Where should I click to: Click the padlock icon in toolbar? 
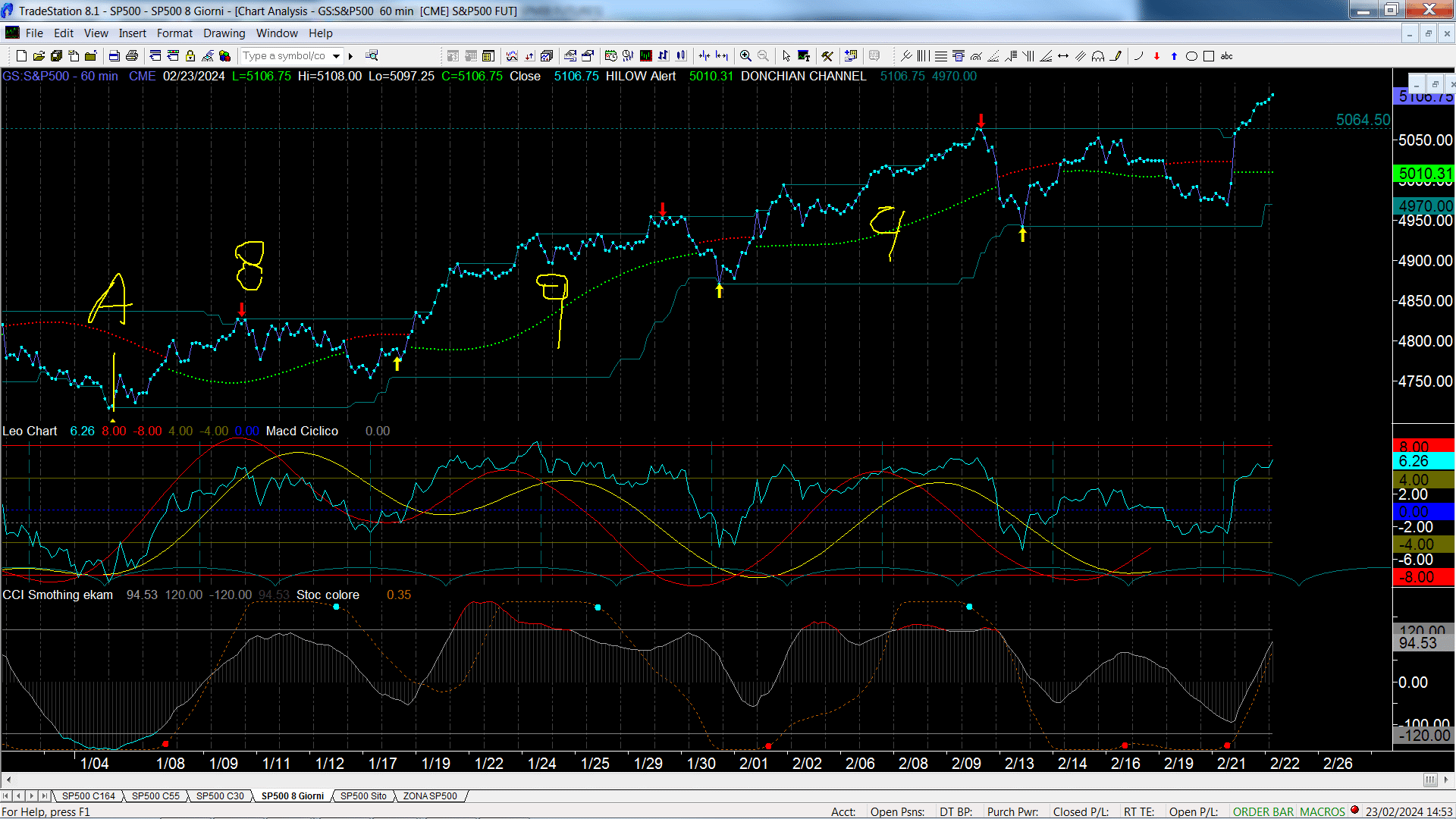point(190,56)
